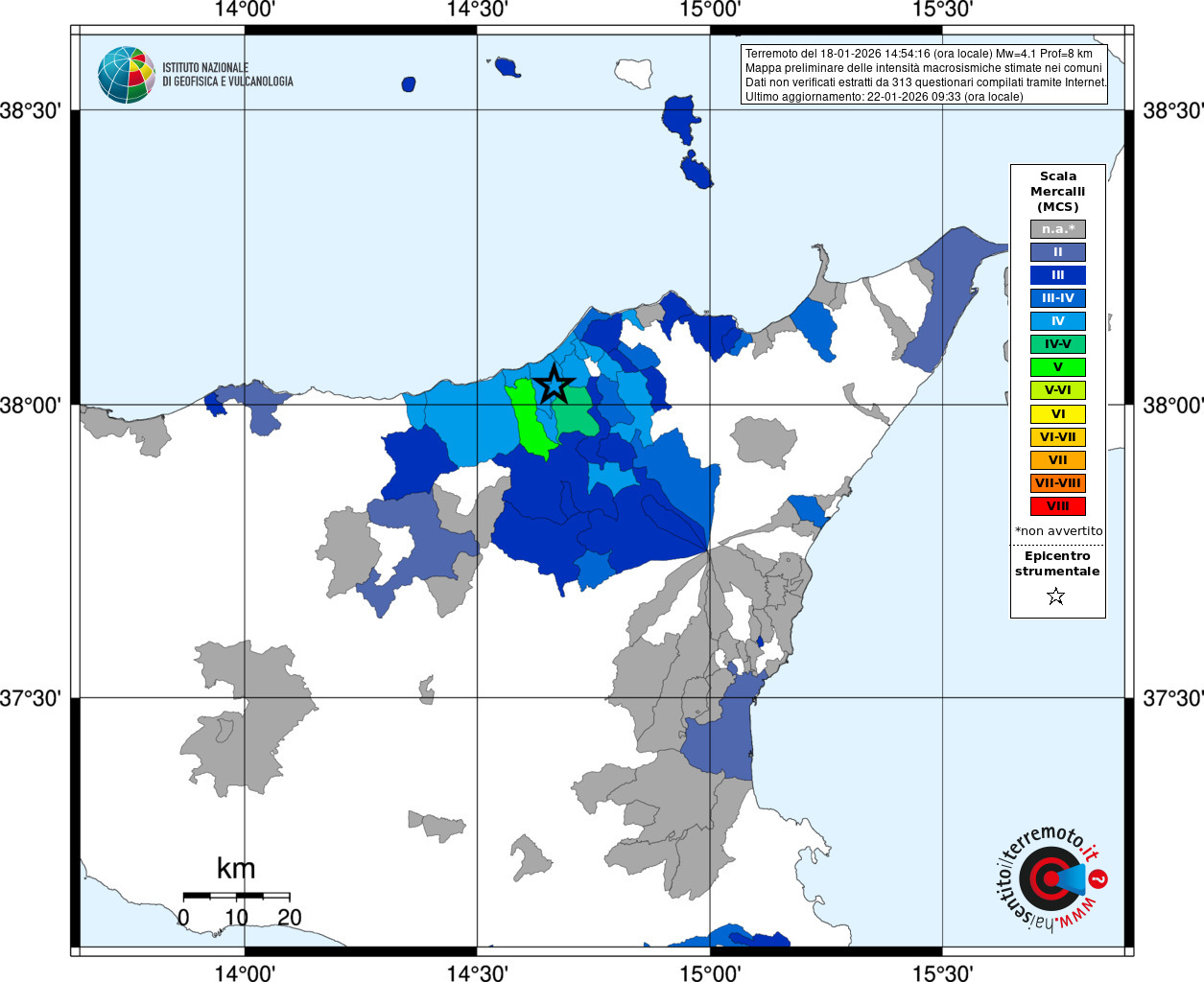This screenshot has width=1204, height=982.
Task: Click the km scale bar label
Action: click(x=236, y=869)
